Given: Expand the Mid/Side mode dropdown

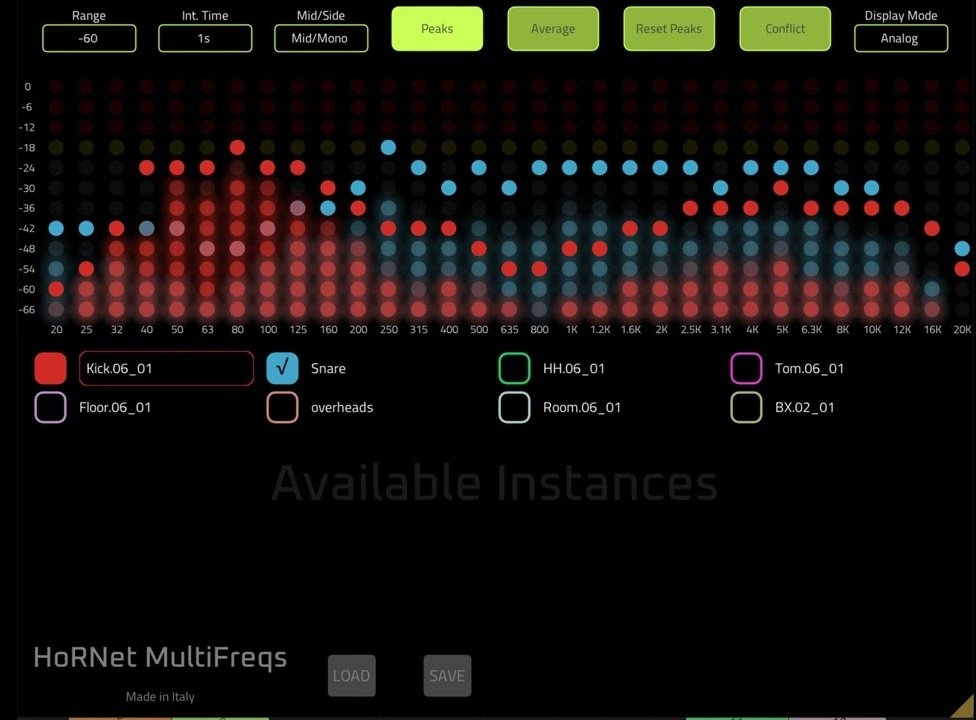Looking at the screenshot, I should click(321, 38).
